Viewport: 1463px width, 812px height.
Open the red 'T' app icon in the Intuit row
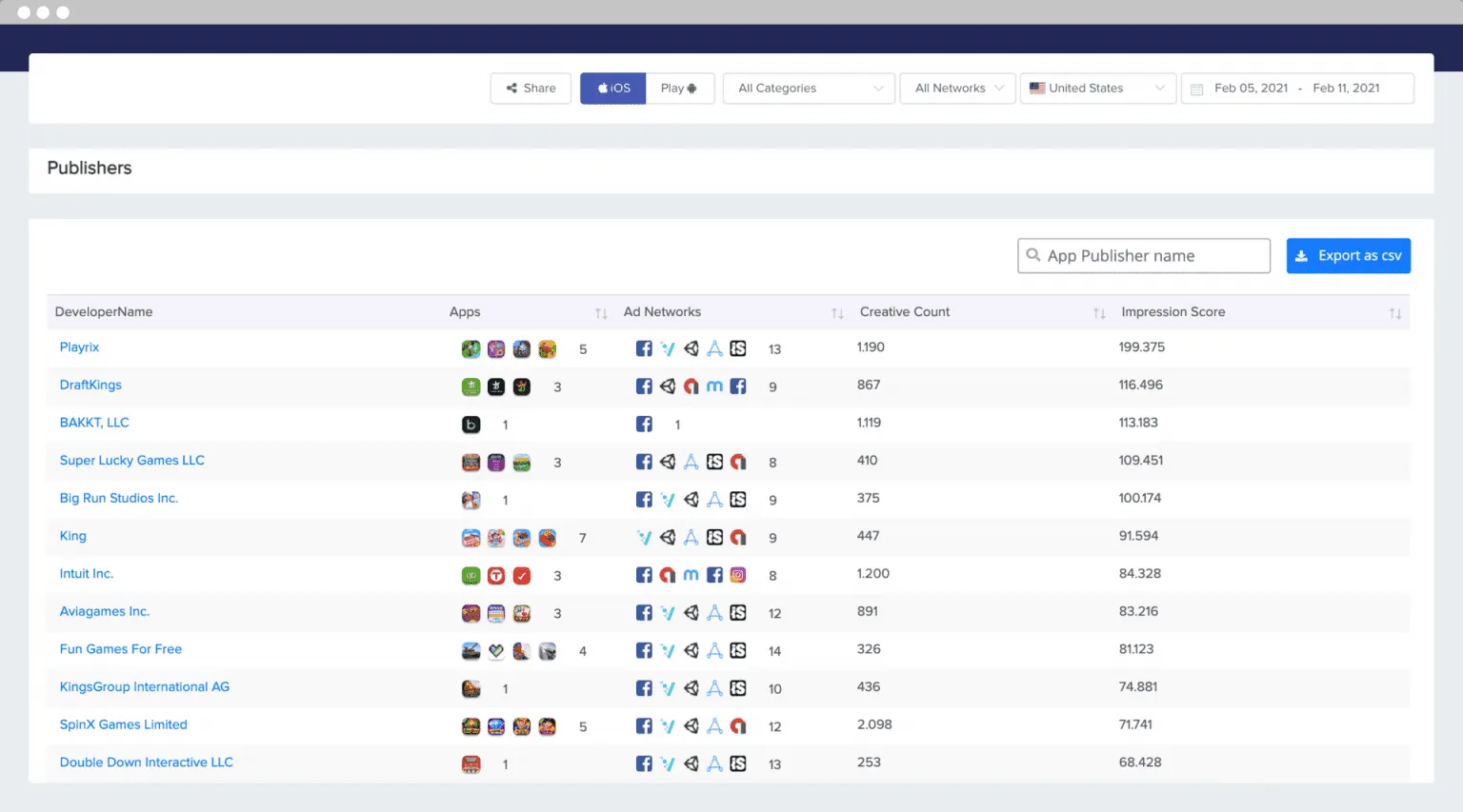pyautogui.click(x=496, y=576)
